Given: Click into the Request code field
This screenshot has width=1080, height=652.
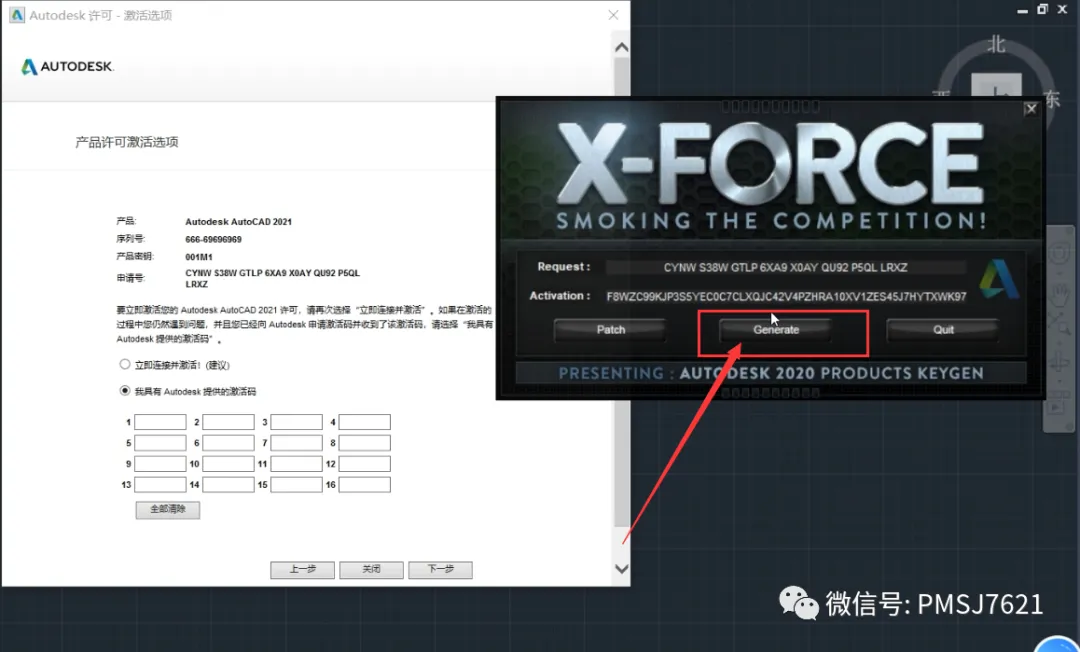Looking at the screenshot, I should click(785, 267).
